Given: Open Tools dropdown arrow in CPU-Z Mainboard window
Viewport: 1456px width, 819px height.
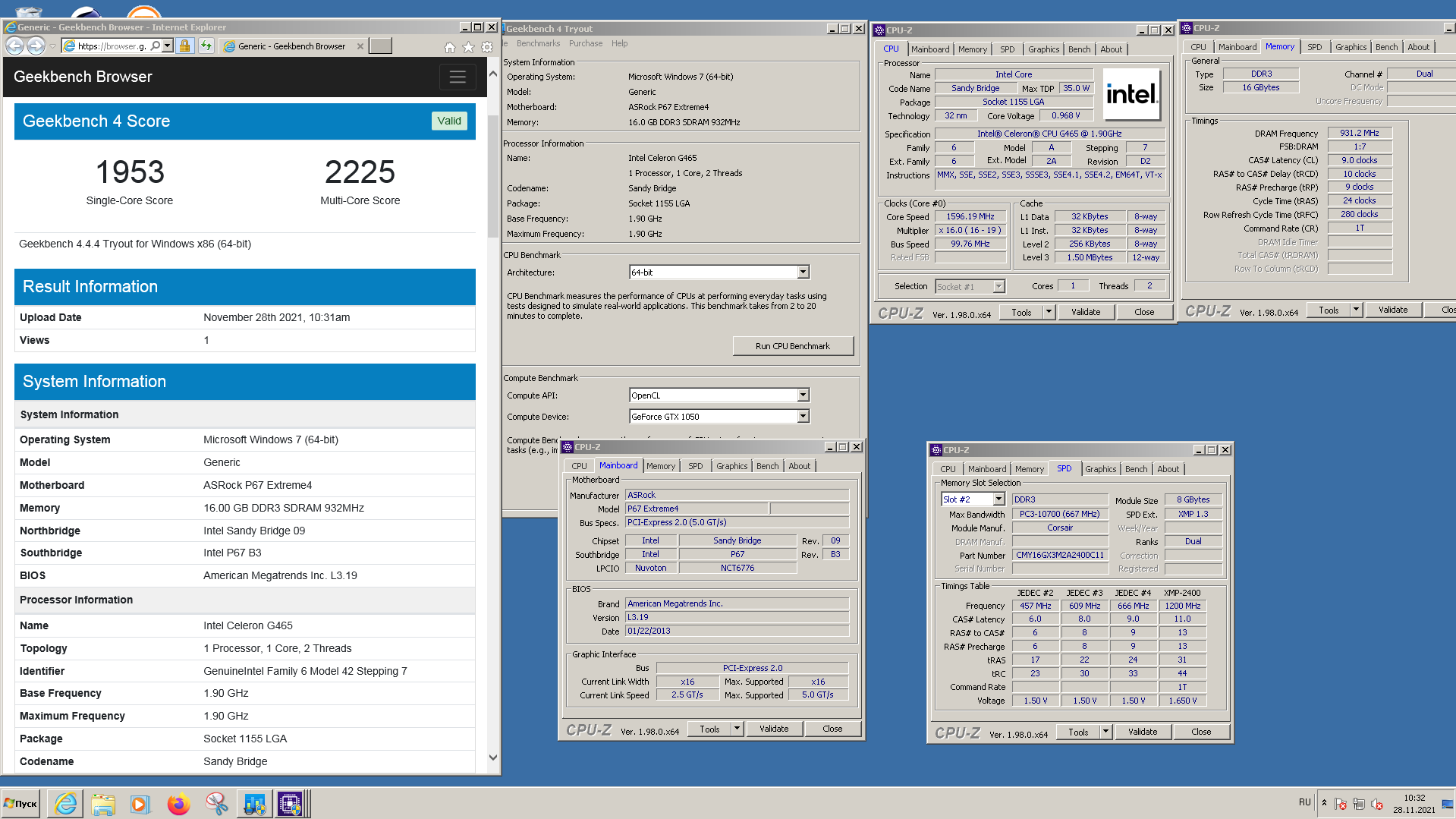Looking at the screenshot, I should tap(737, 729).
